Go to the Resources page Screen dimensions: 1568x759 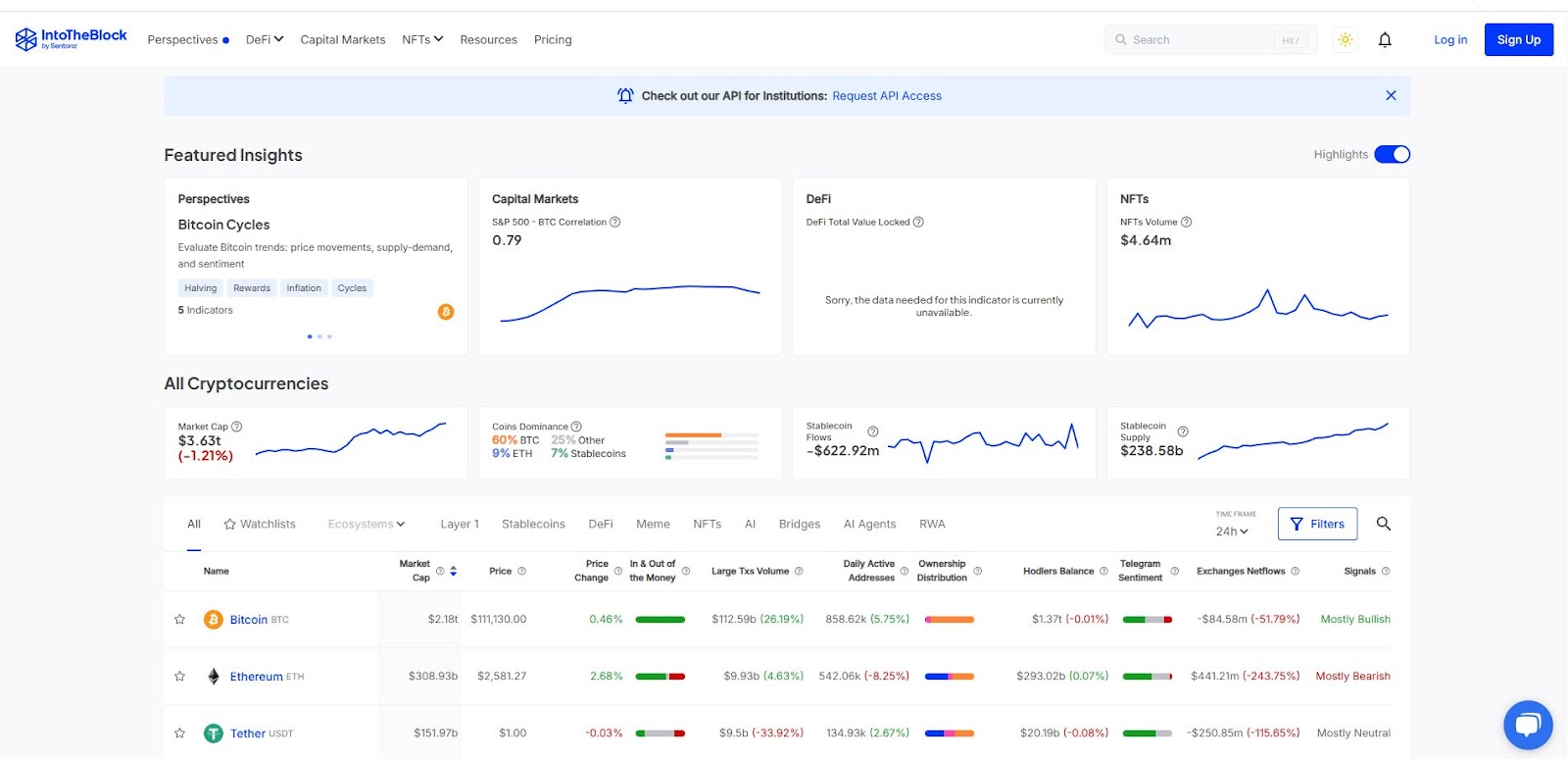tap(488, 40)
